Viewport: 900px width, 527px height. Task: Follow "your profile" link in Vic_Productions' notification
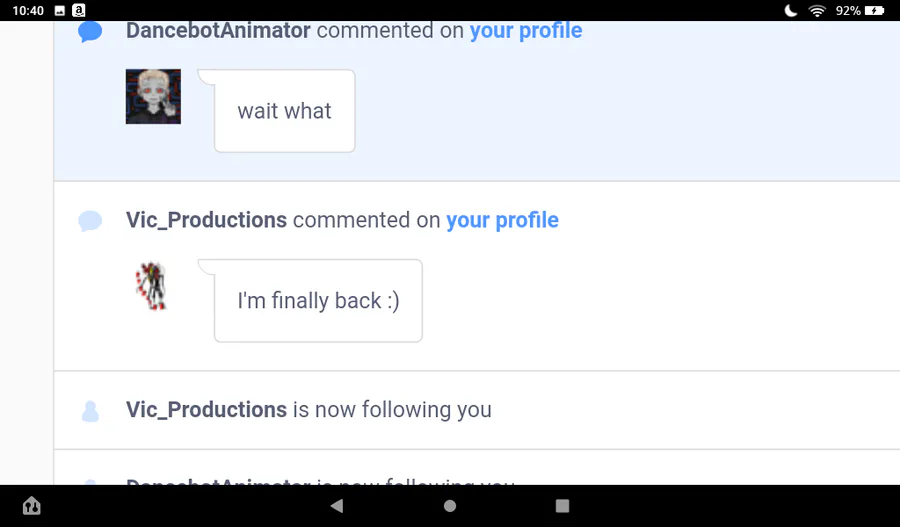502,220
